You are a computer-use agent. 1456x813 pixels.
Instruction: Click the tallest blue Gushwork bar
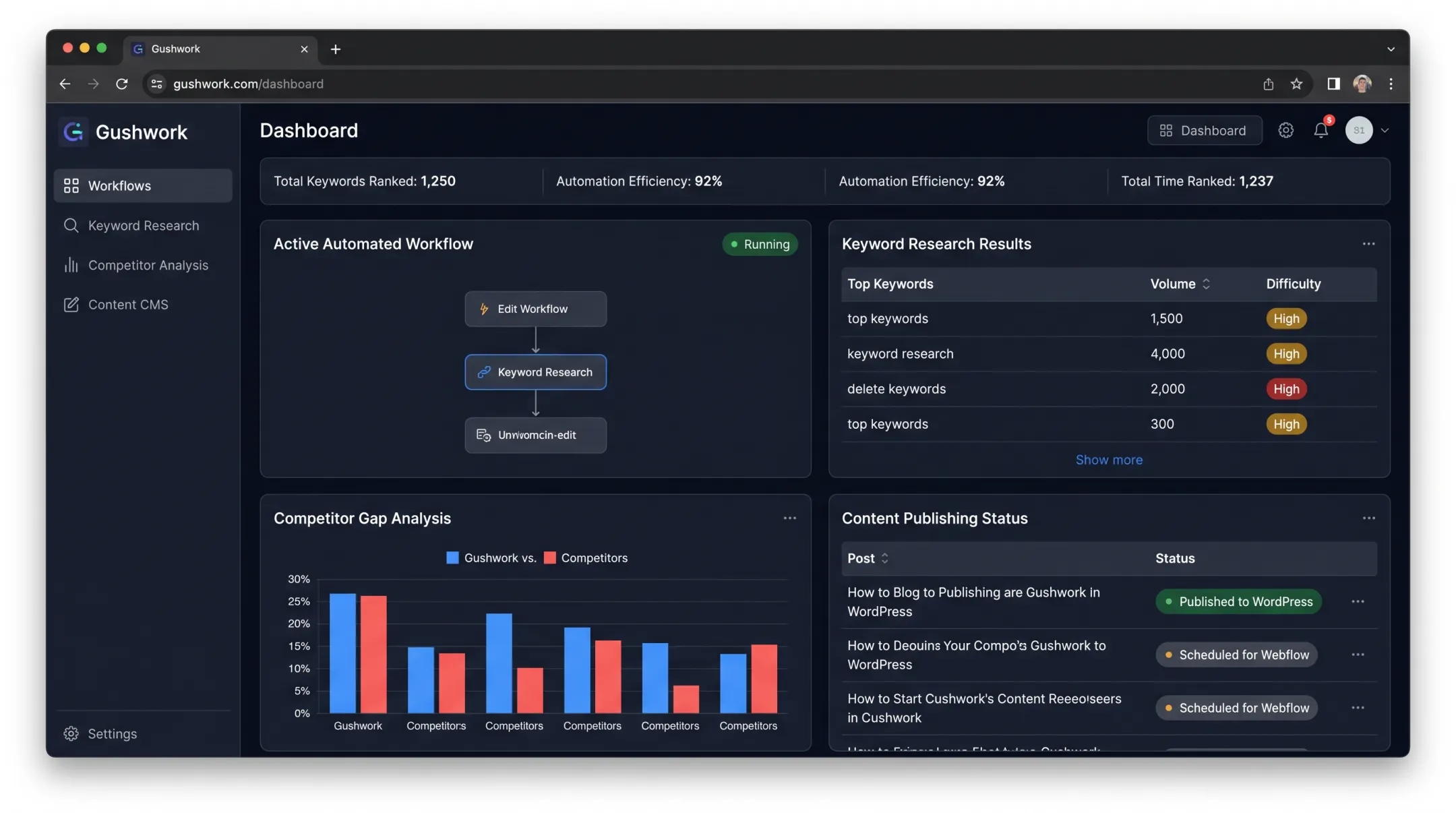click(x=342, y=653)
